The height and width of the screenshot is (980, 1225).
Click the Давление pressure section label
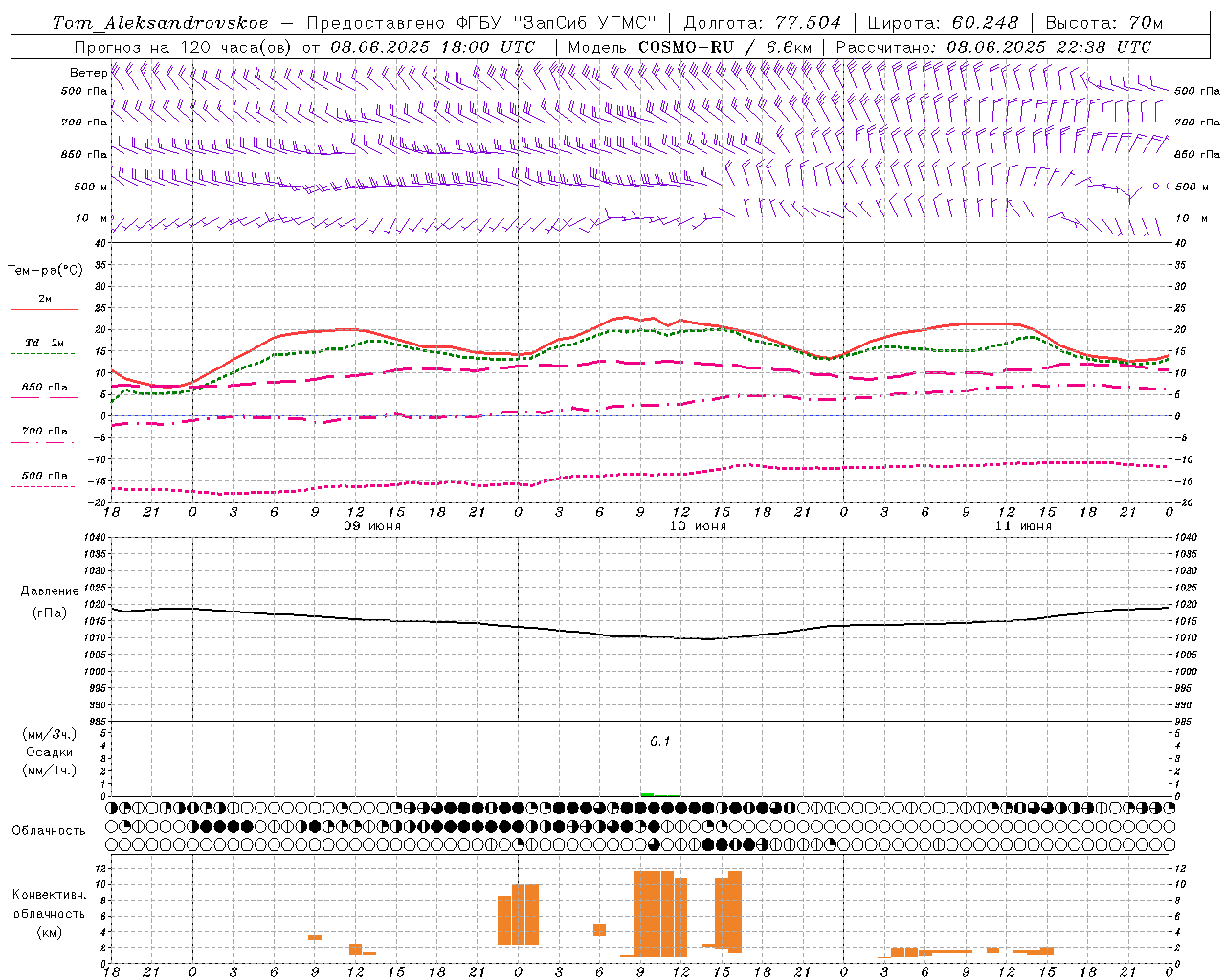click(x=50, y=591)
